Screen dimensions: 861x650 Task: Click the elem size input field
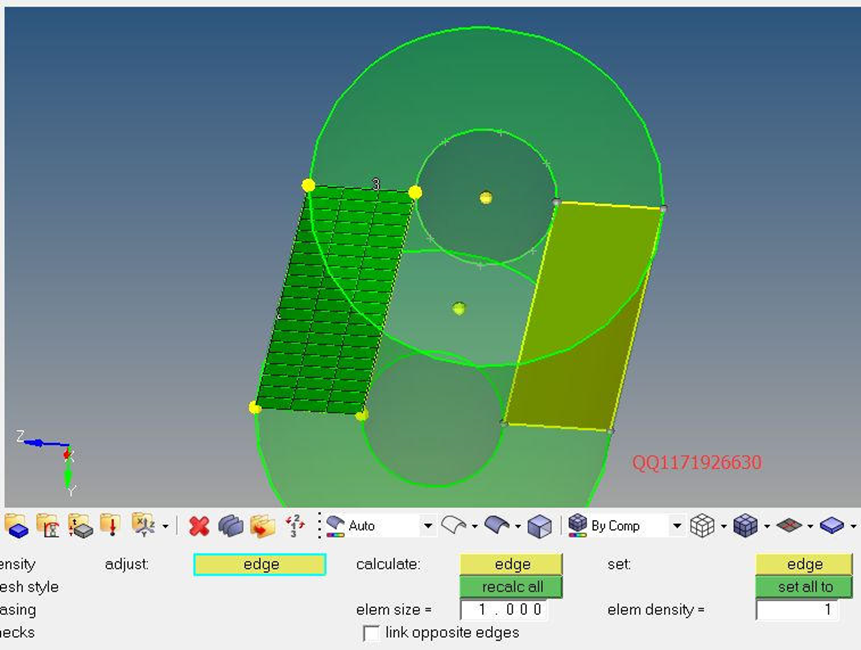pos(505,609)
